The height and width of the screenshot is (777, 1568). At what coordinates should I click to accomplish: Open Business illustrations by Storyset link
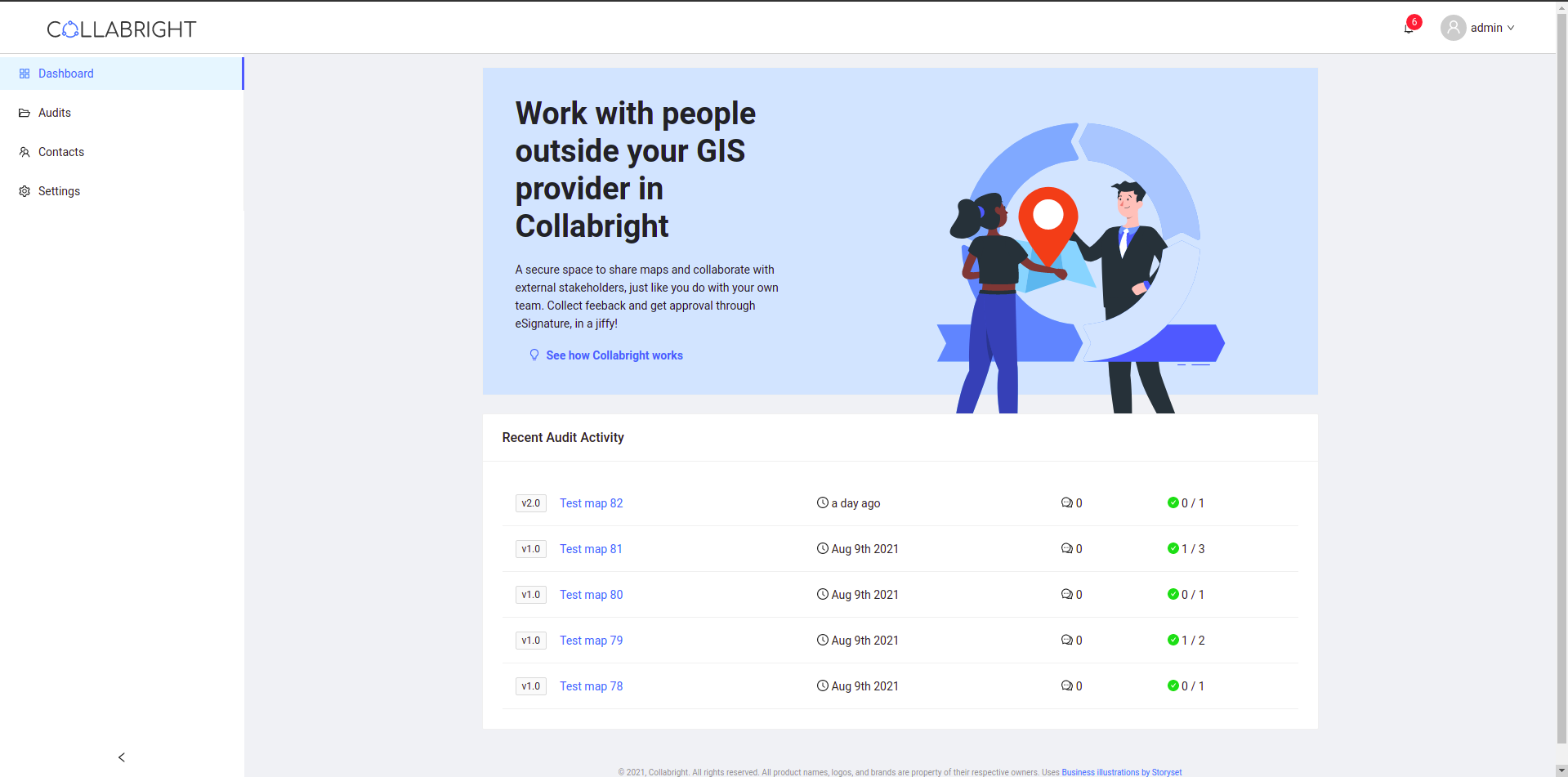click(x=1122, y=772)
